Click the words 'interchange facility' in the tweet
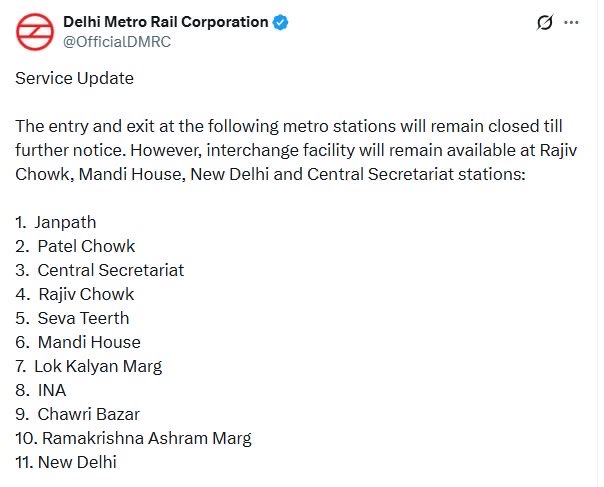 280,150
